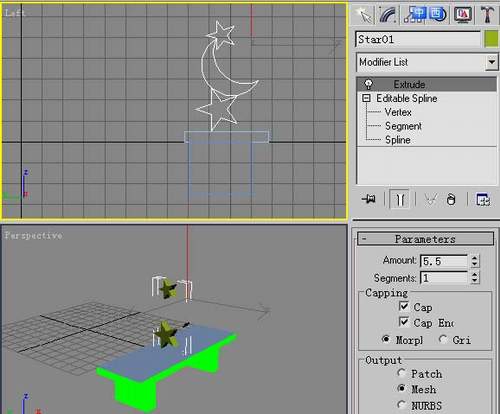Collapse the Parameters rollout header
The height and width of the screenshot is (414, 500).
425,239
